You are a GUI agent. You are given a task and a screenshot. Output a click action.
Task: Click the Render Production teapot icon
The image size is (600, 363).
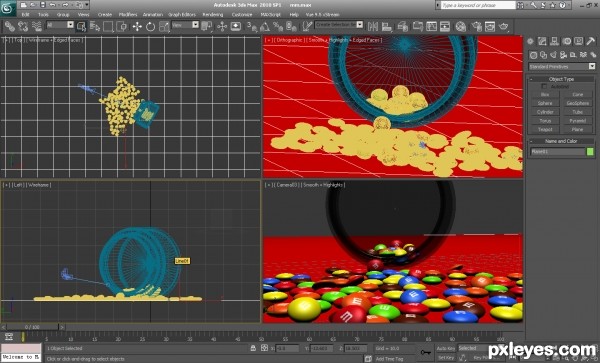click(504, 26)
